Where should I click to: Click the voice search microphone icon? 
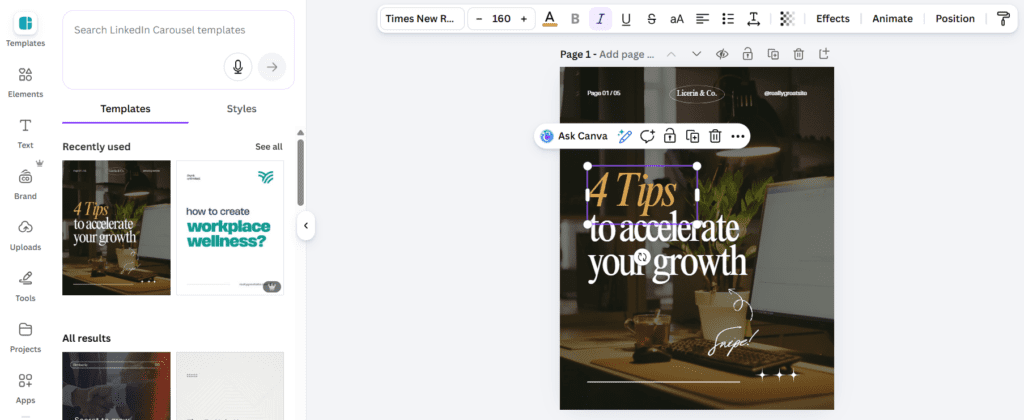click(x=238, y=67)
